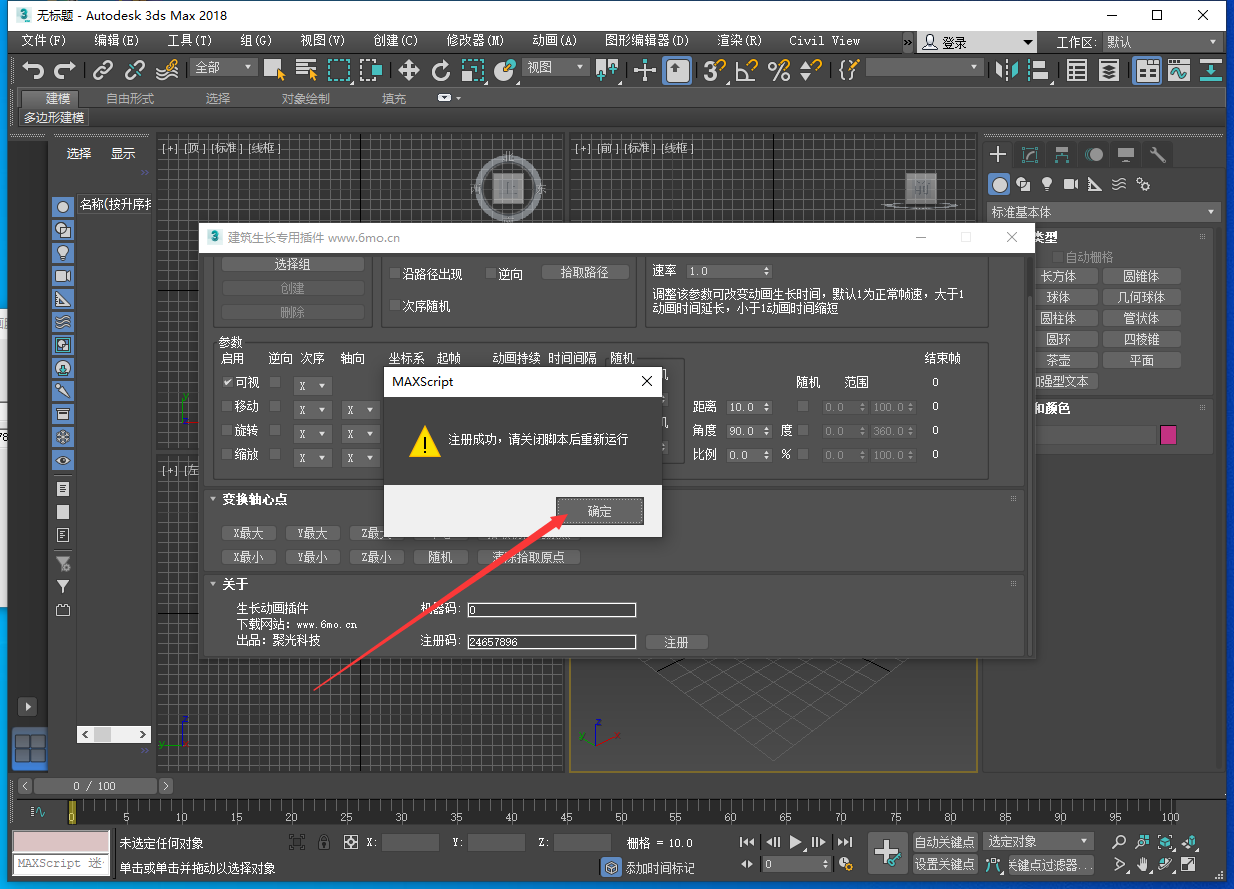Click the 0 / 100 time slider handle
This screenshot has height=889, width=1234.
point(94,786)
